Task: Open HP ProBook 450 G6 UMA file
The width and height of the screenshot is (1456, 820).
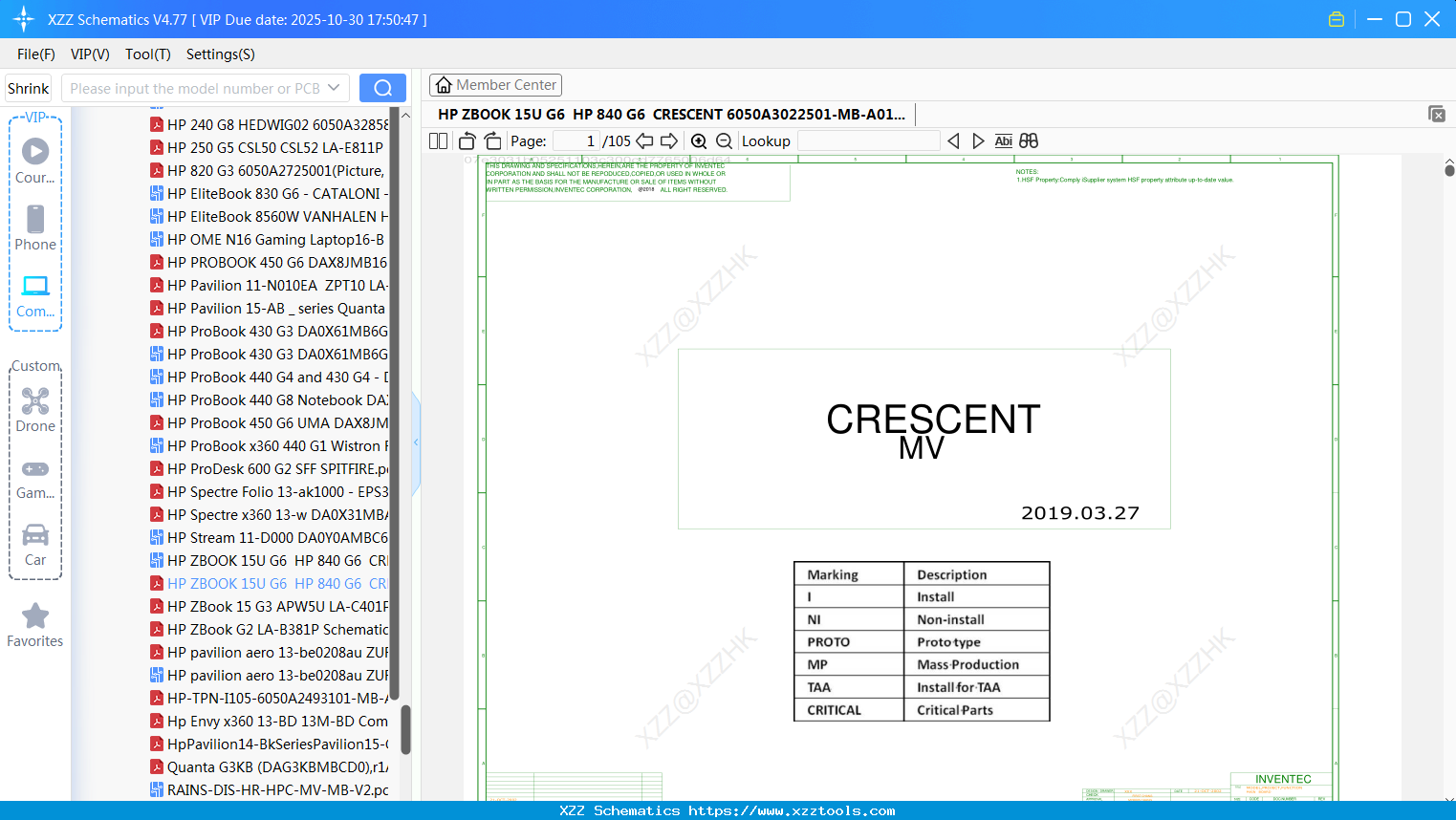Action: tap(270, 422)
